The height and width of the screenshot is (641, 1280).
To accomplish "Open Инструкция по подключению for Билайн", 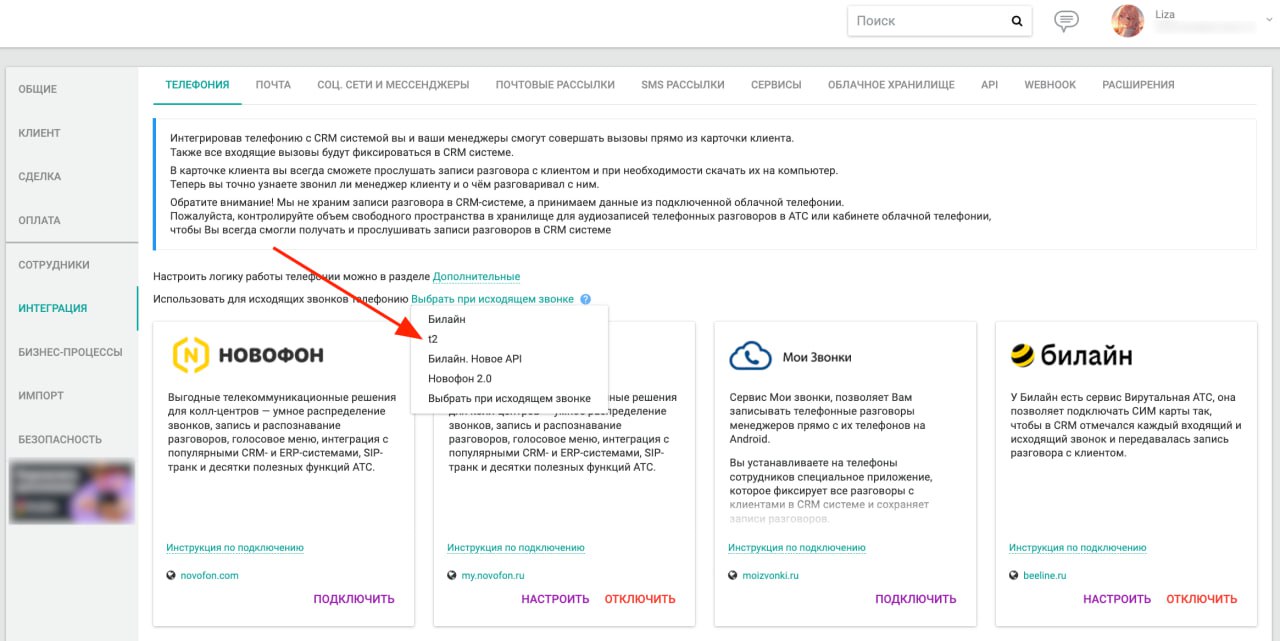I will 1078,548.
